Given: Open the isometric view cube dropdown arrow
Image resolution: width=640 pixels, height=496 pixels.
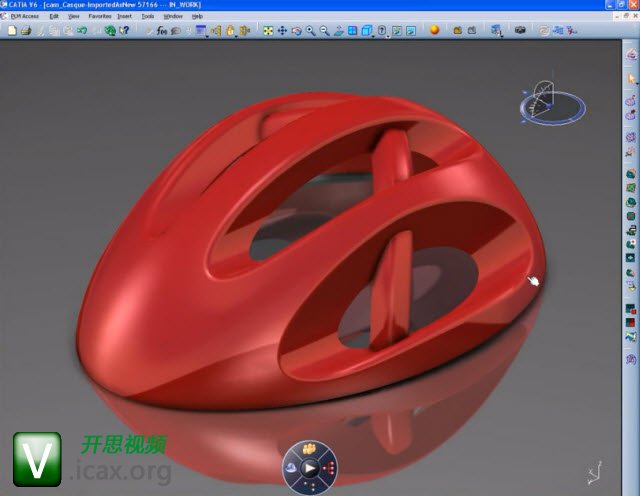Looking at the screenshot, I should click(x=372, y=36).
